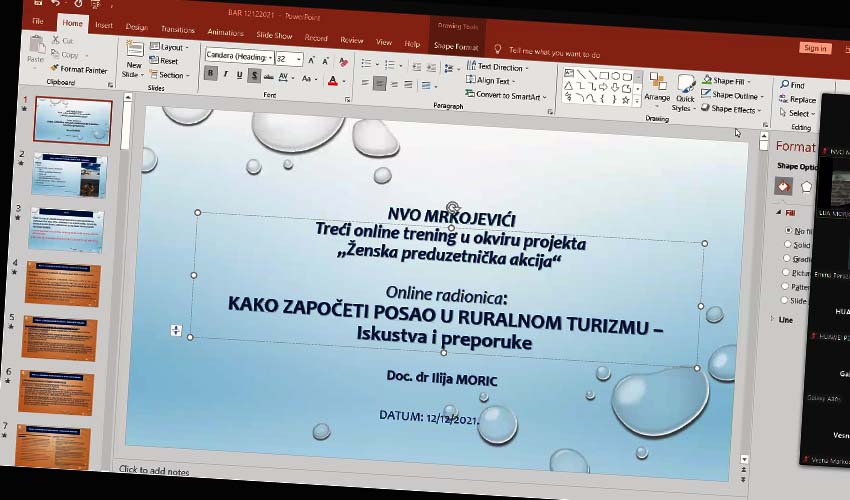Image resolution: width=850 pixels, height=500 pixels.
Task: Select Gradient fill radio option
Action: click(x=787, y=258)
